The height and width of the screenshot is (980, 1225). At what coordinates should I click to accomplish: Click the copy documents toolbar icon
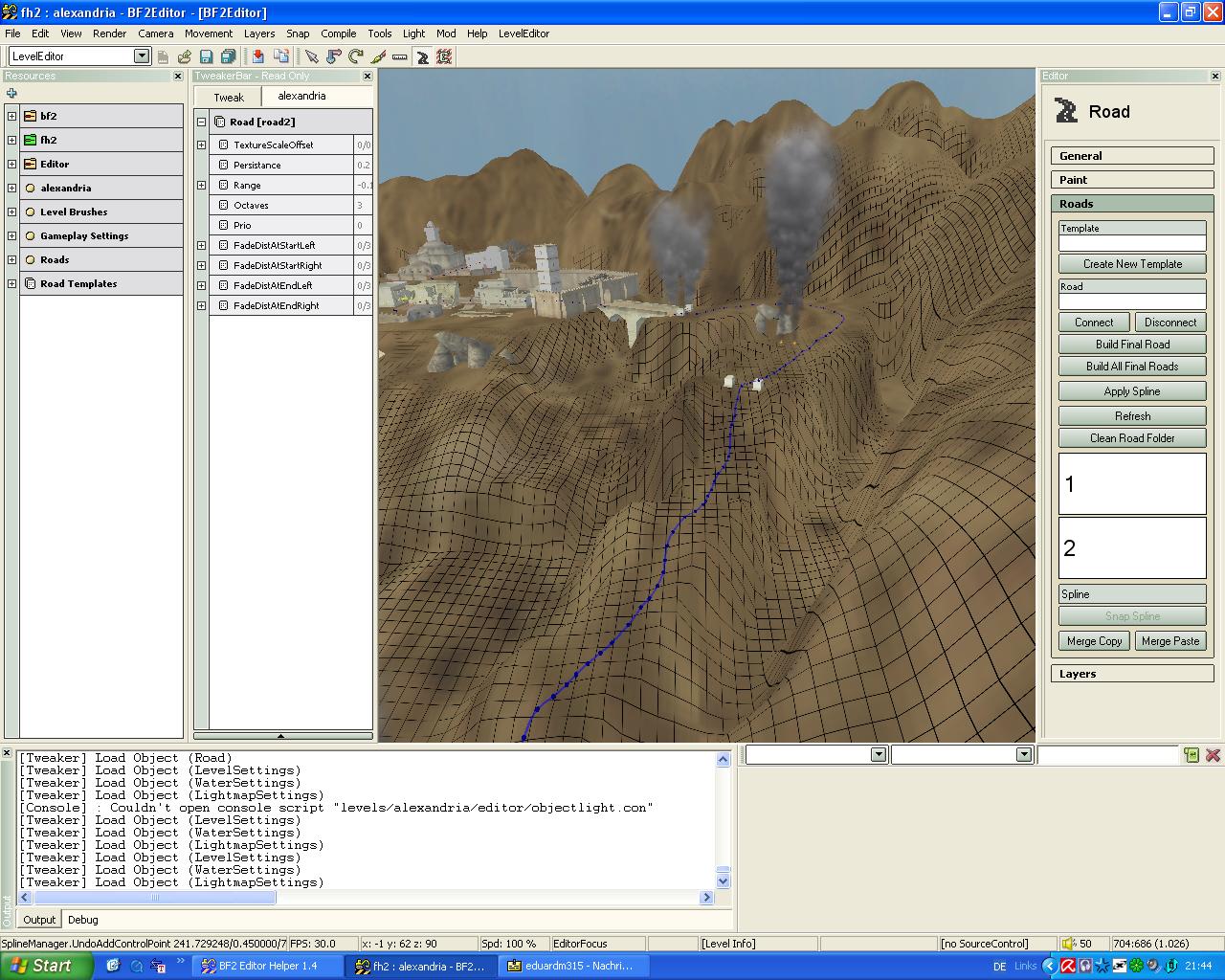click(281, 56)
